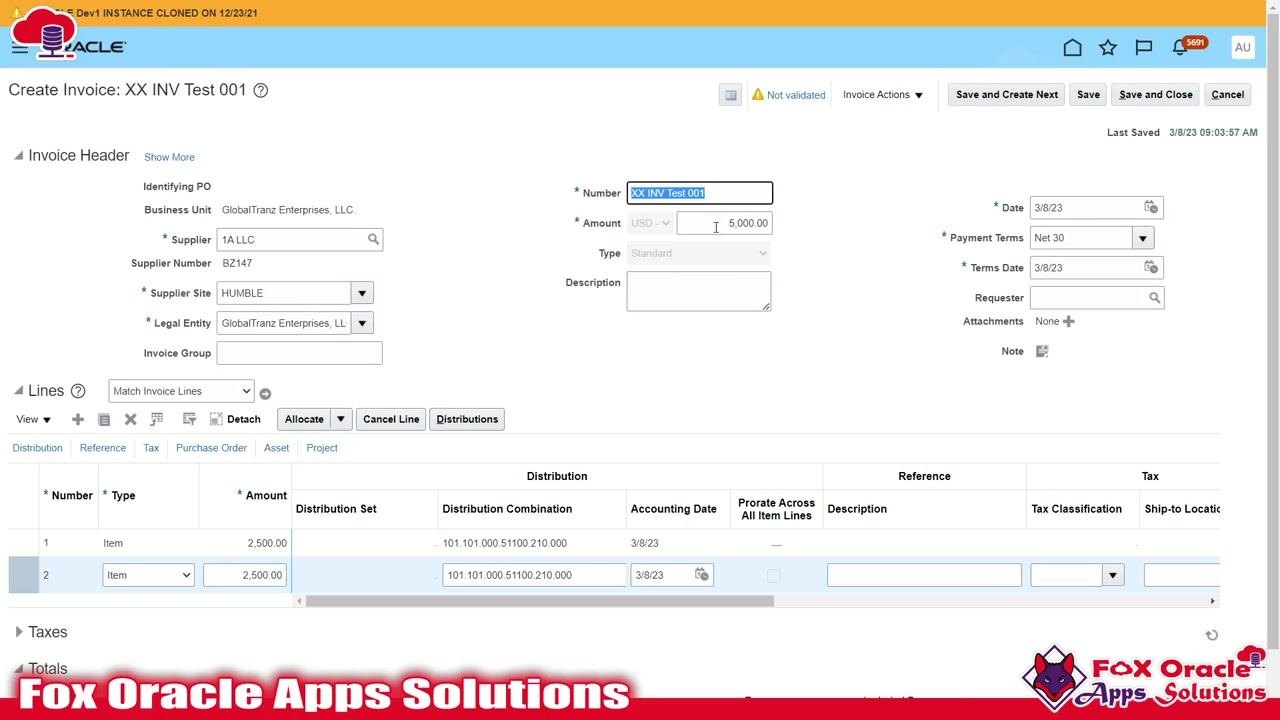This screenshot has width=1280, height=720.
Task: Open the Note icon
Action: pyautogui.click(x=1042, y=351)
